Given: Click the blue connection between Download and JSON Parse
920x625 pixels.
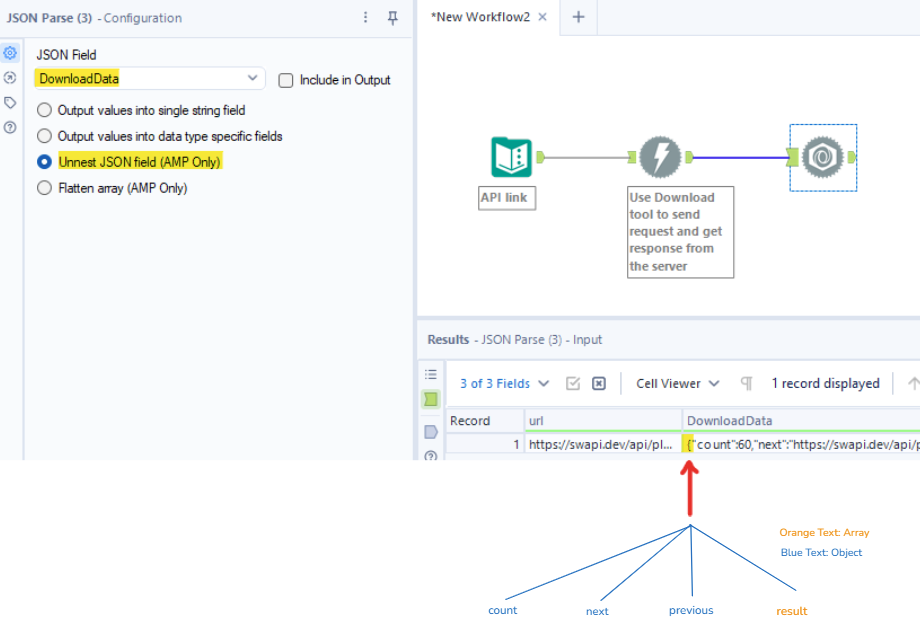Looking at the screenshot, I should pos(742,157).
